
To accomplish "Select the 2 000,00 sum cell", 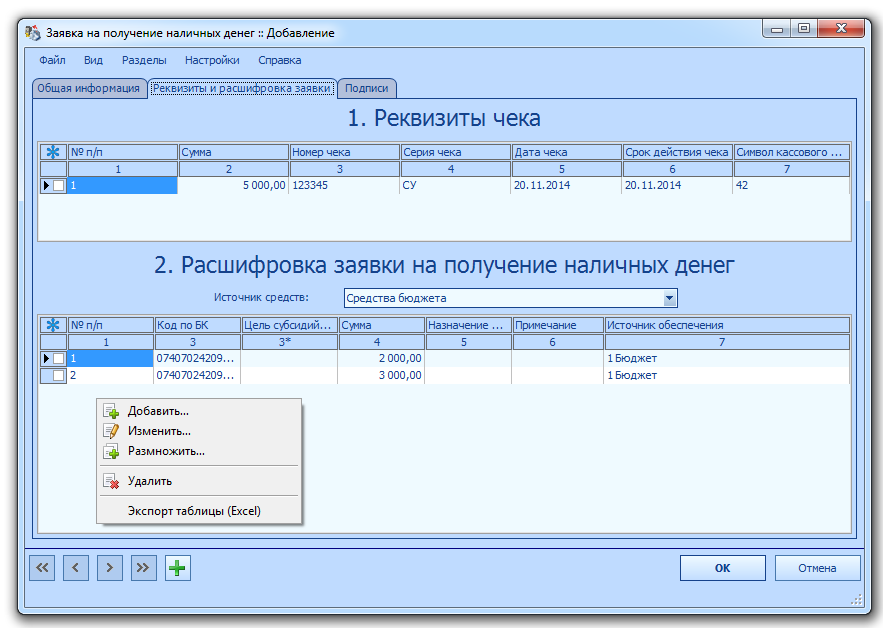I will (381, 358).
